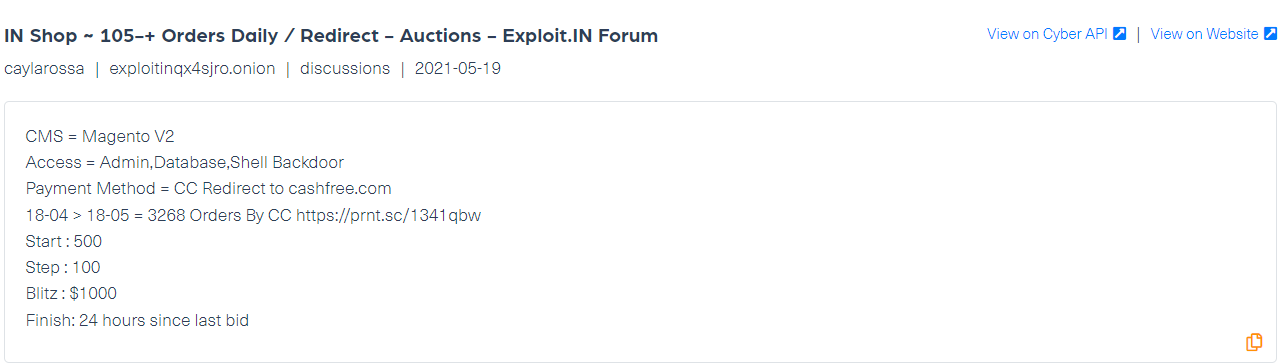Click the post date 2021-05-19

click(458, 69)
